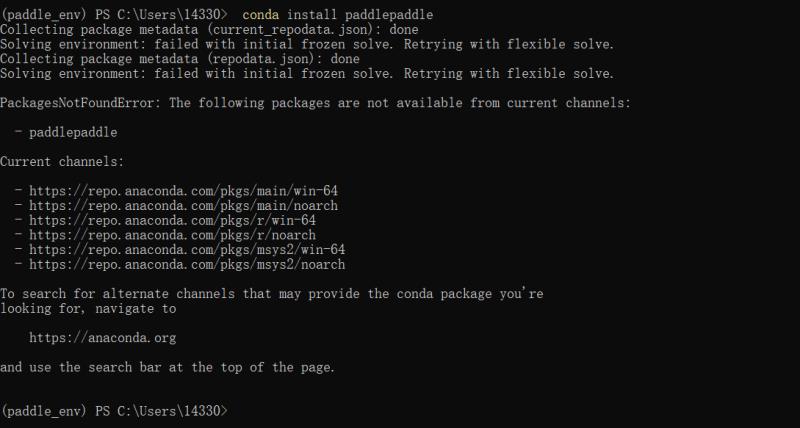This screenshot has width=800, height=428.
Task: Click the pkgs/main/win-64 channel URL
Action: (183, 191)
